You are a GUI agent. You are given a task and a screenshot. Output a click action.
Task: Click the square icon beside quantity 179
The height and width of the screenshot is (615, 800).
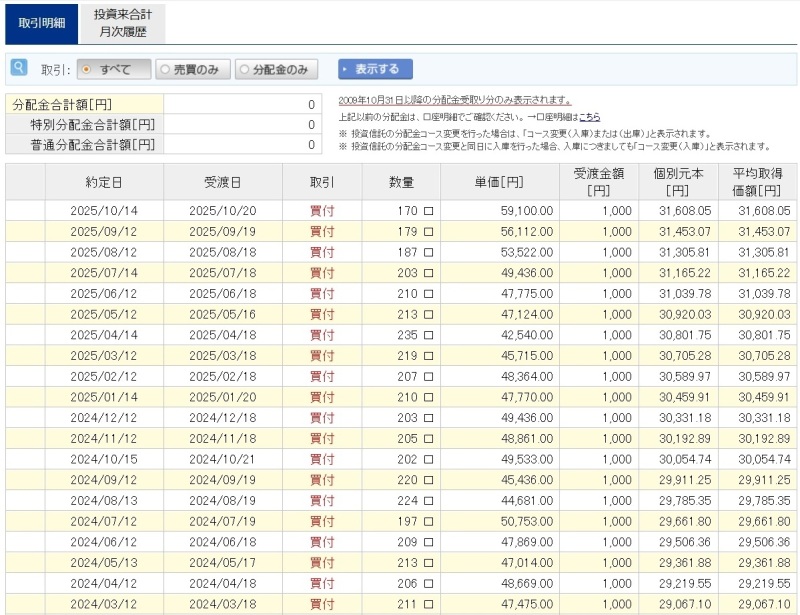[428, 231]
